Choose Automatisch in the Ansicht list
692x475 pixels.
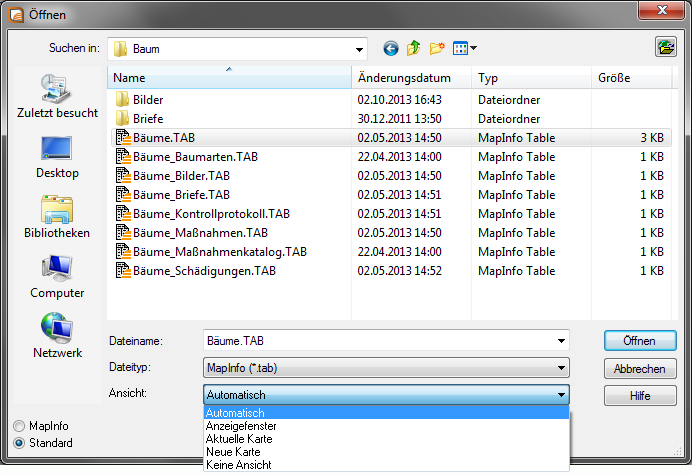(386, 413)
